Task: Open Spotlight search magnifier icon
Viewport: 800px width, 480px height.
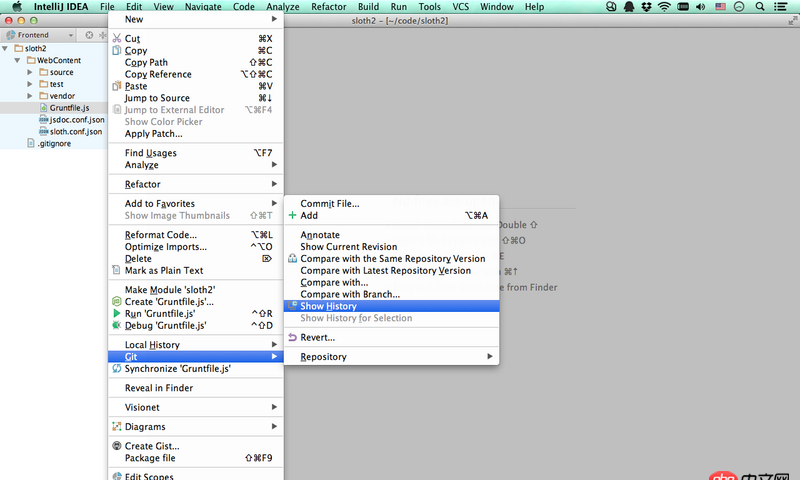Action: (x=760, y=7)
